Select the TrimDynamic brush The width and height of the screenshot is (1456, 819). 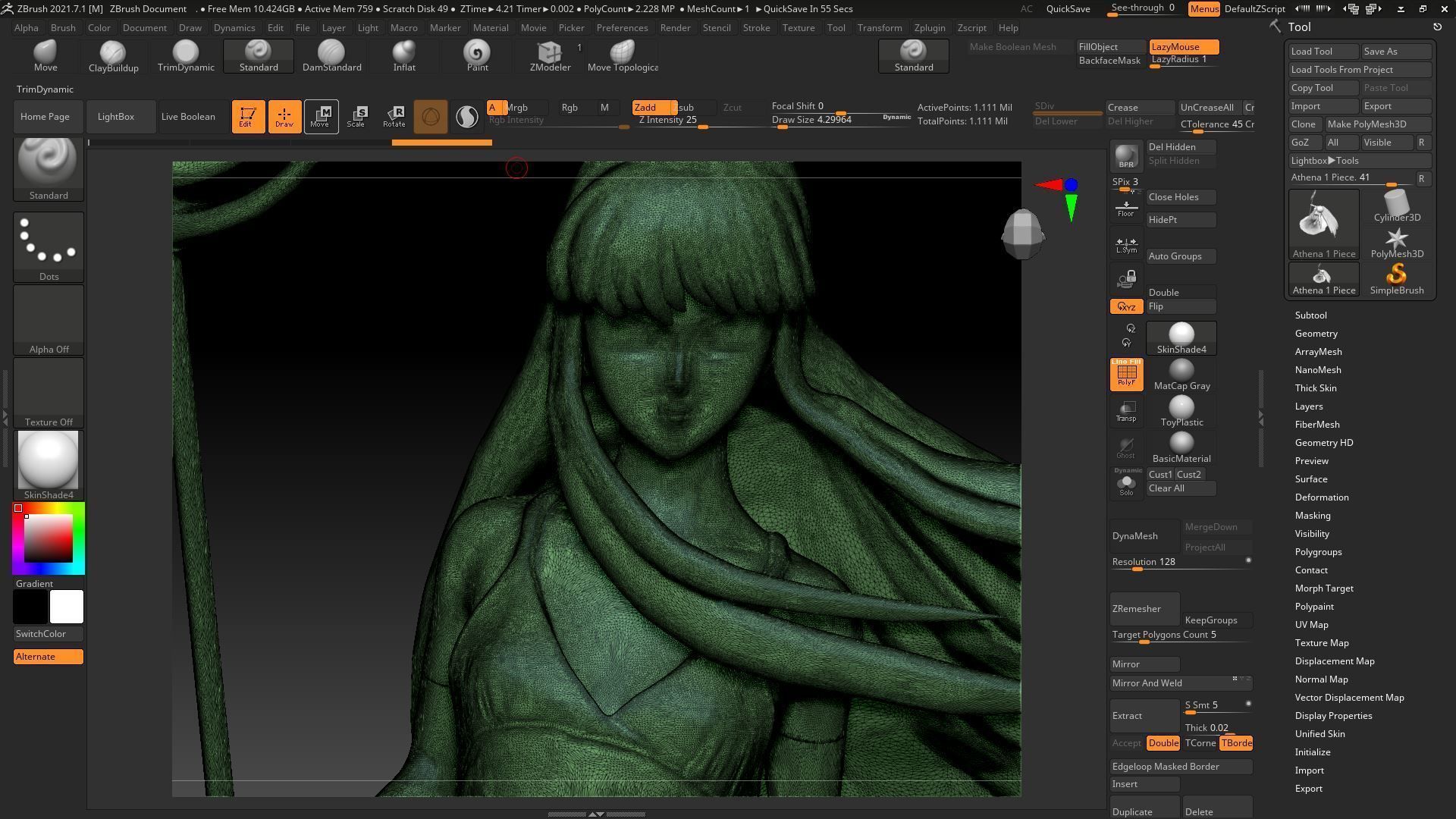pos(186,55)
